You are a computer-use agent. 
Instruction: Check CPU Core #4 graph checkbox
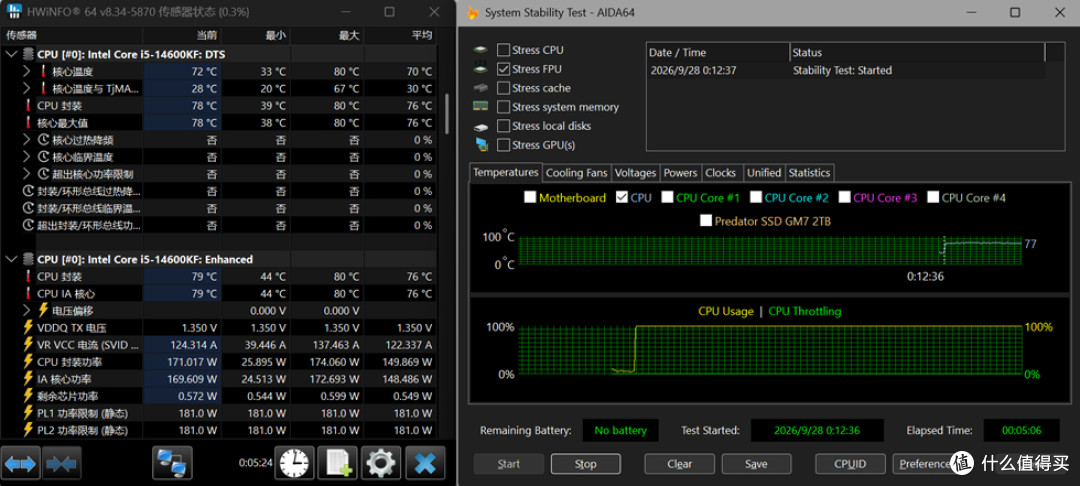(x=933, y=198)
